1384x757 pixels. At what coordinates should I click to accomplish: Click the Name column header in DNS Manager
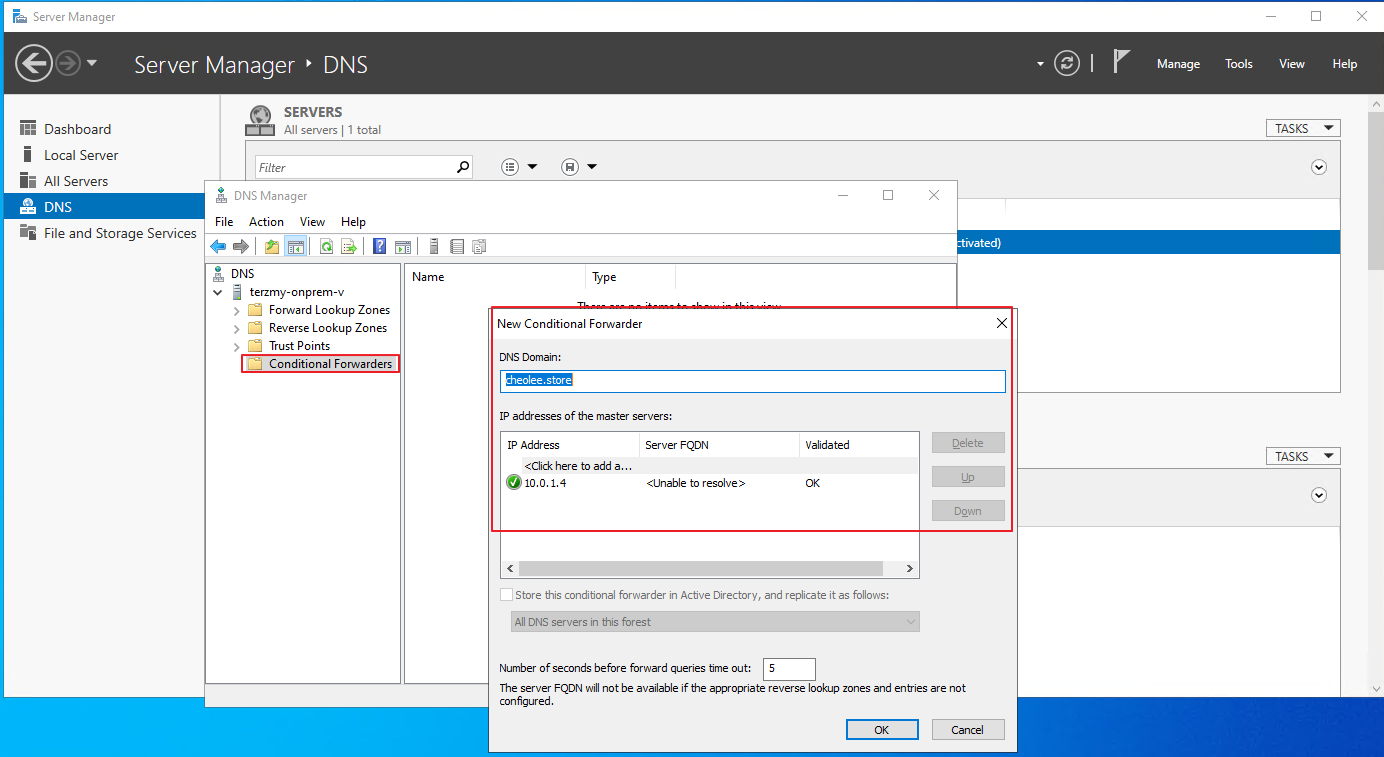[x=495, y=277]
